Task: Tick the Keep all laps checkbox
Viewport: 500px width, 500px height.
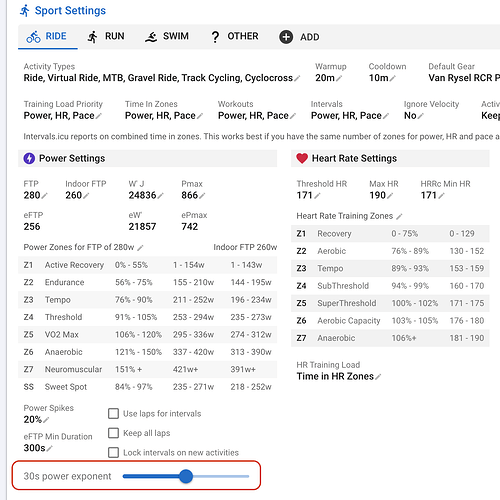Action: pos(113,433)
